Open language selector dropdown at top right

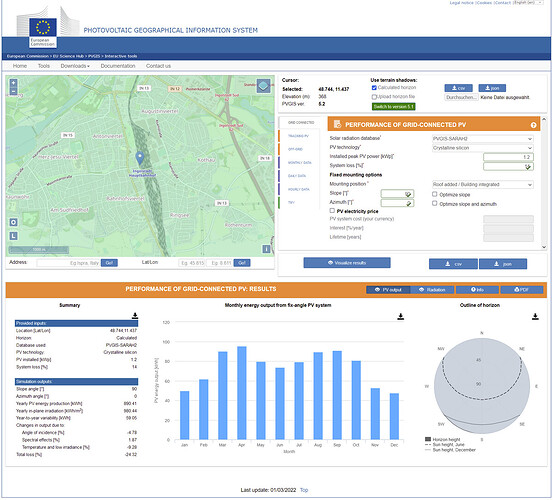point(528,2)
